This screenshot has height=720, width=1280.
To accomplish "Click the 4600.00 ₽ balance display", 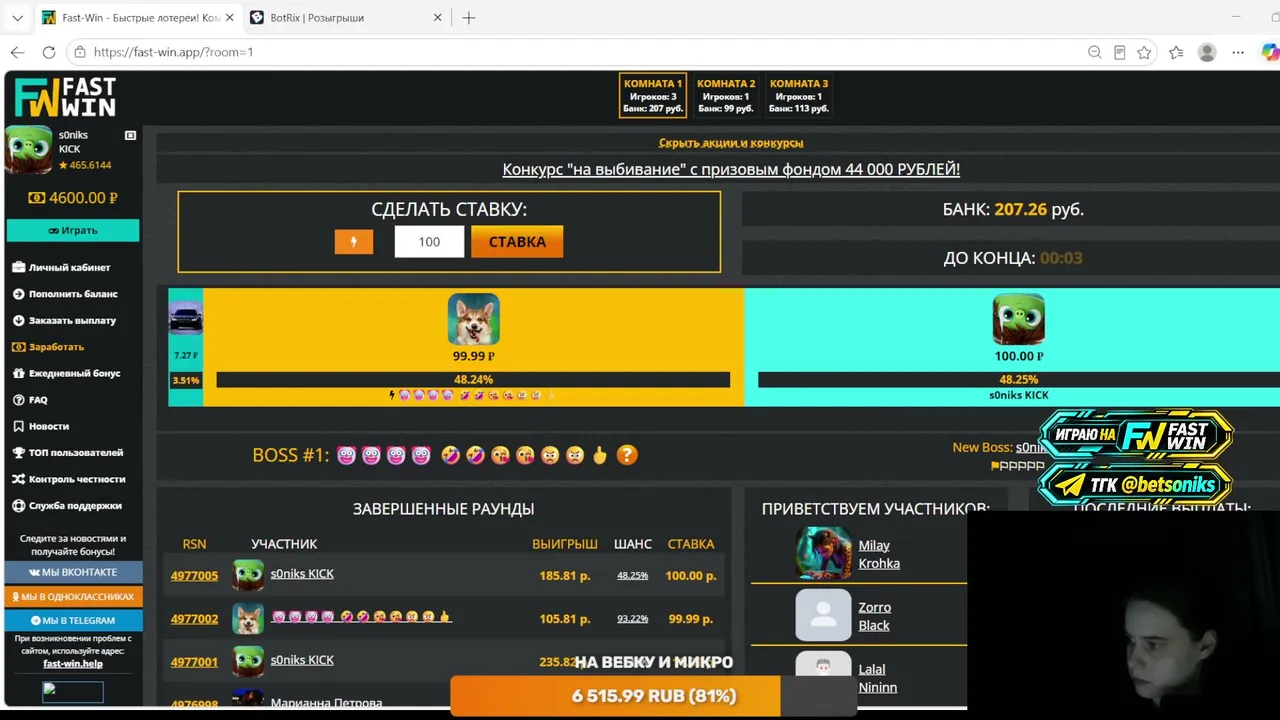I will point(73,198).
